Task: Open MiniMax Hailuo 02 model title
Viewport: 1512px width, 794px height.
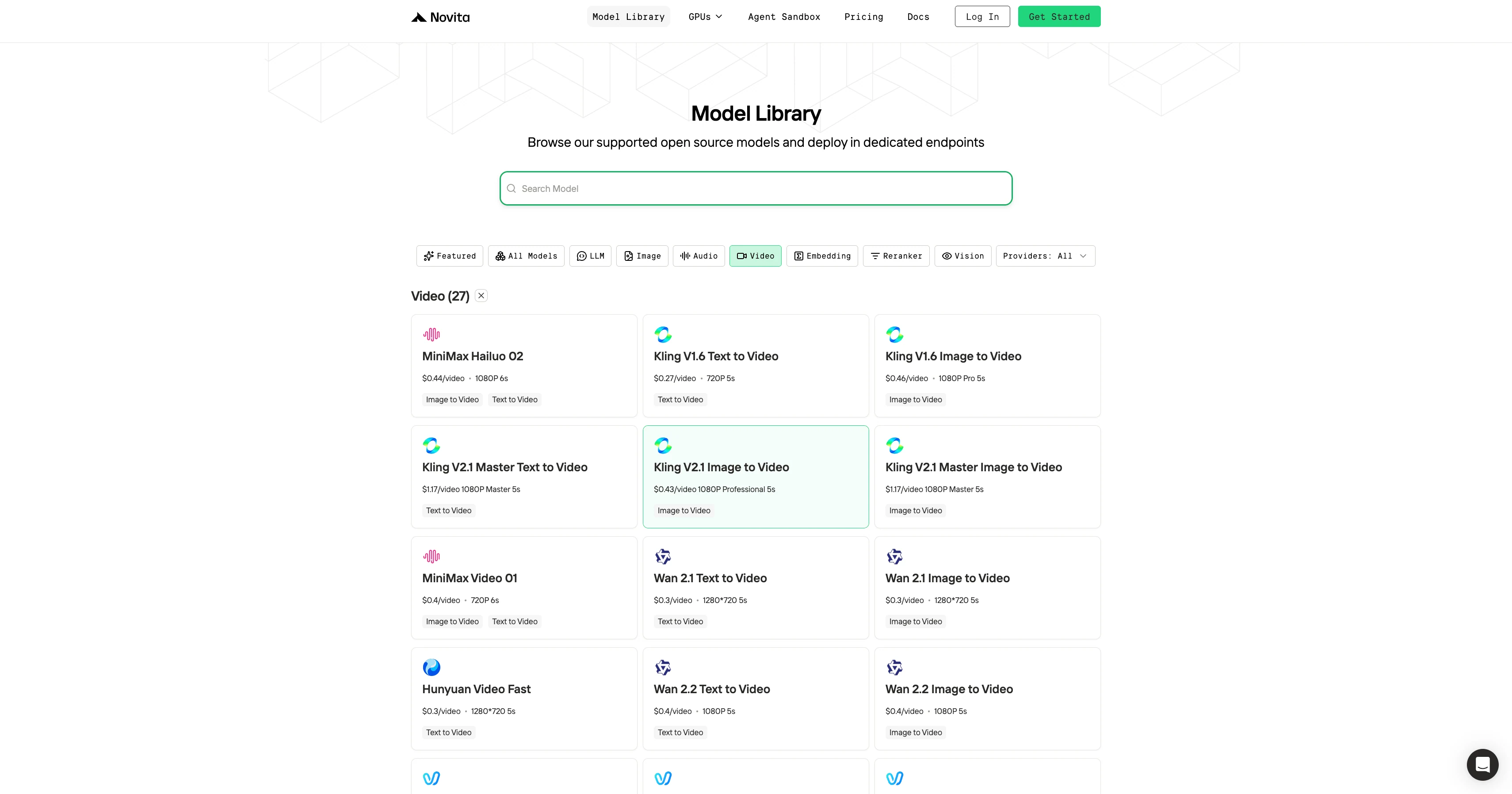Action: [x=473, y=356]
